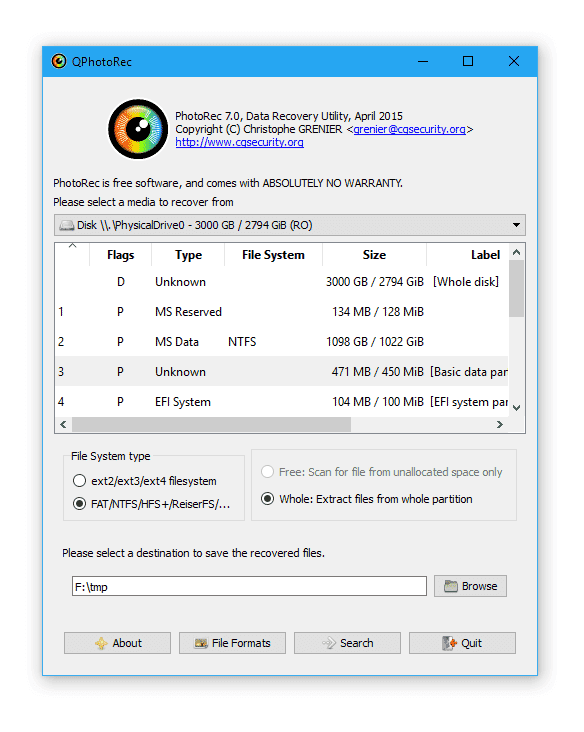Click the disk drive icon in media selector
Image resolution: width=584 pixels, height=732 pixels.
(67, 225)
